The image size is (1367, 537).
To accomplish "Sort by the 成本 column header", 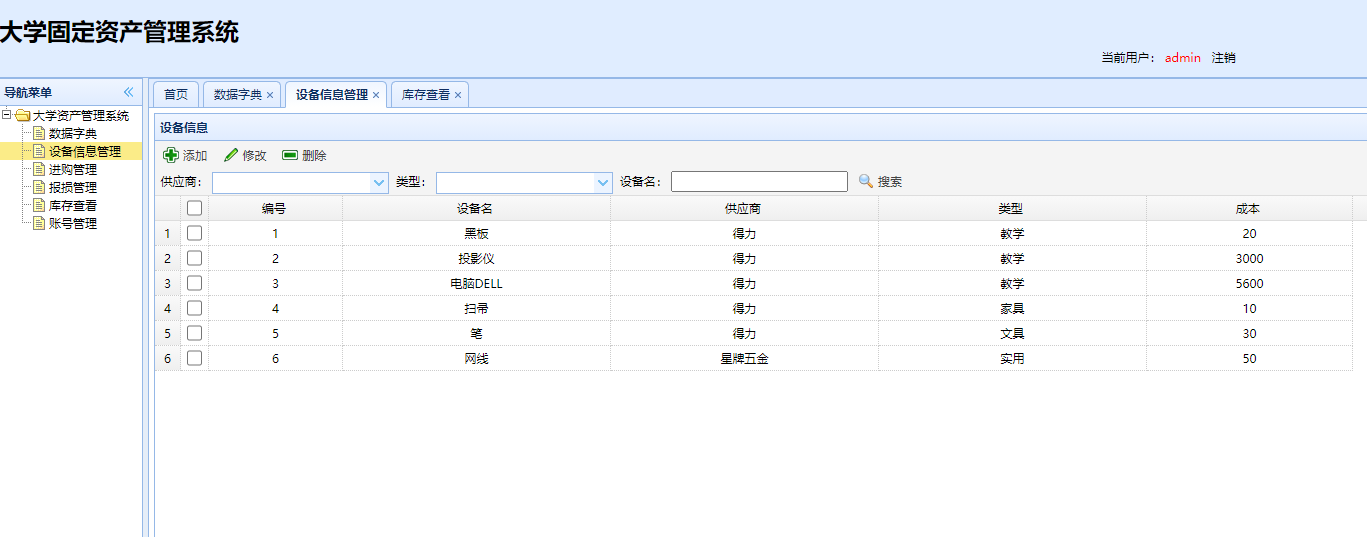I will pyautogui.click(x=1249, y=208).
